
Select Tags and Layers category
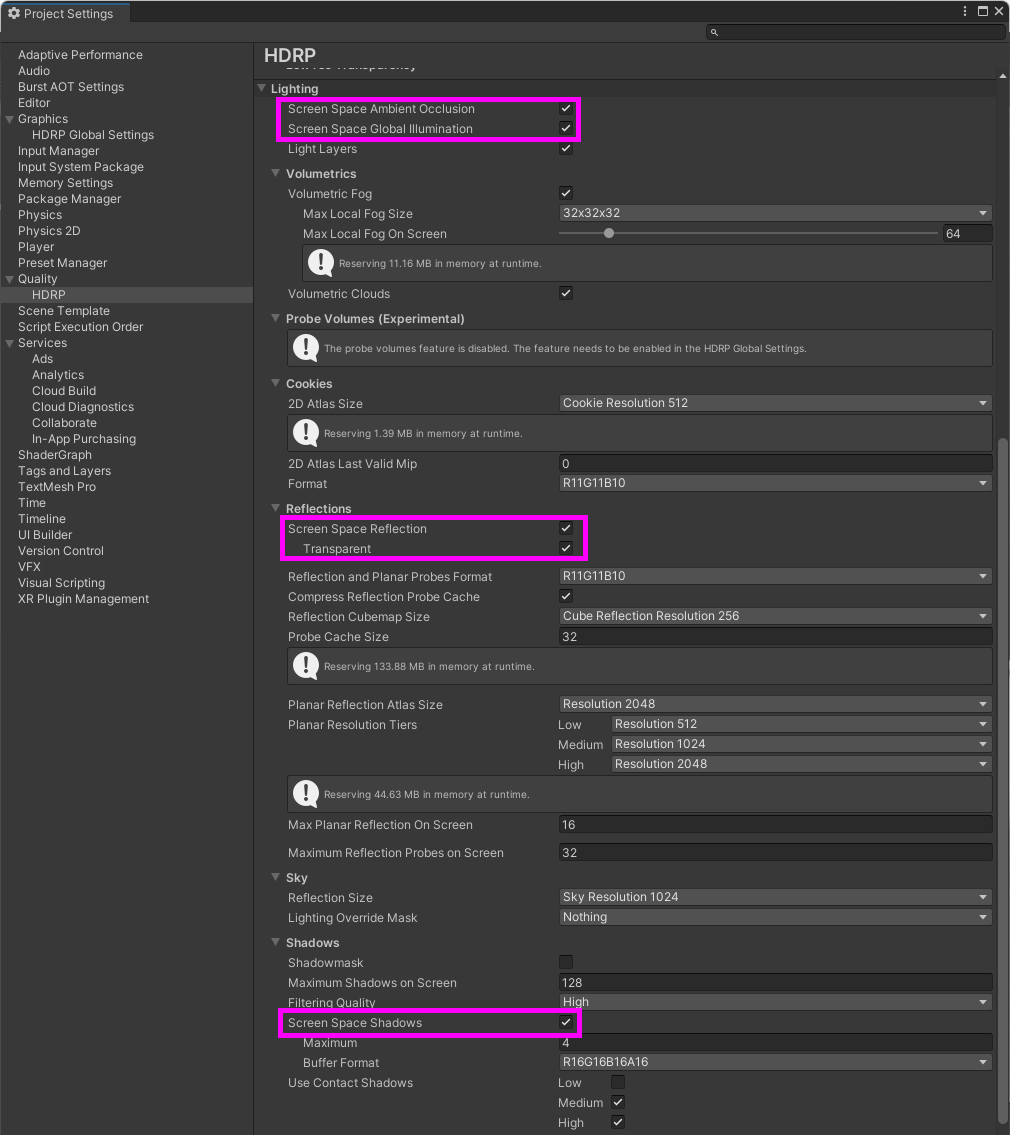coord(64,471)
